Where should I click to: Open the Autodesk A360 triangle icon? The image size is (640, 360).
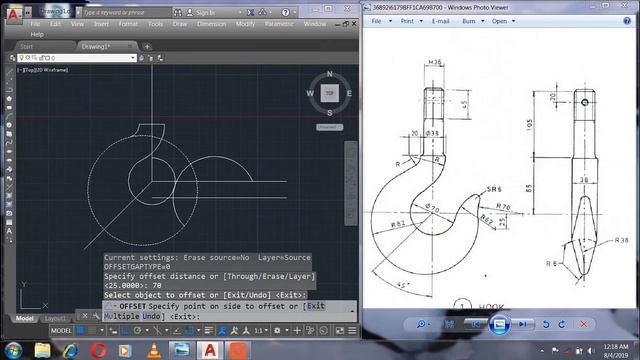tap(262, 12)
